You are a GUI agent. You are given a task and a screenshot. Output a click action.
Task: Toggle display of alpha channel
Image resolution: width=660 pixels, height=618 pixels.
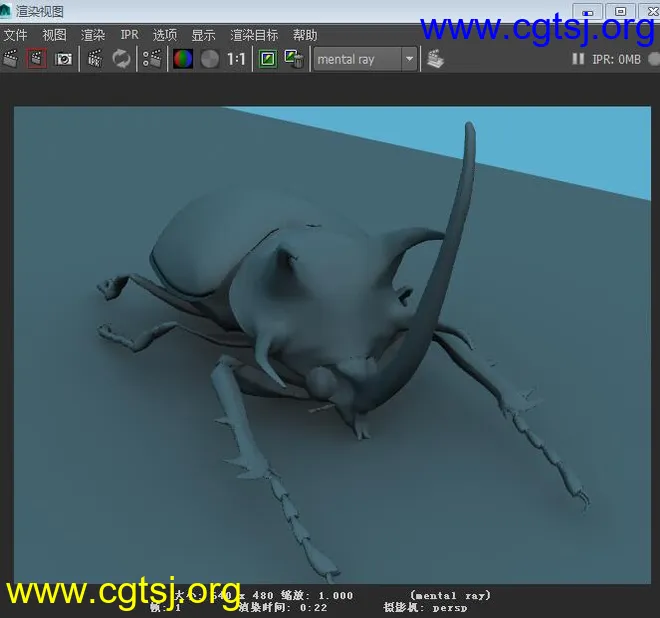(209, 59)
